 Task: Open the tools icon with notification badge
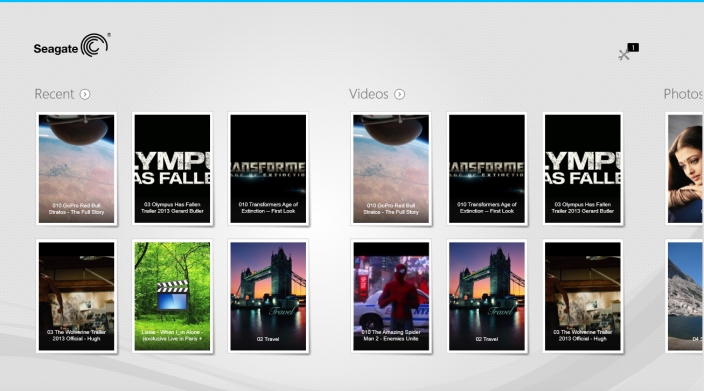[x=628, y=52]
